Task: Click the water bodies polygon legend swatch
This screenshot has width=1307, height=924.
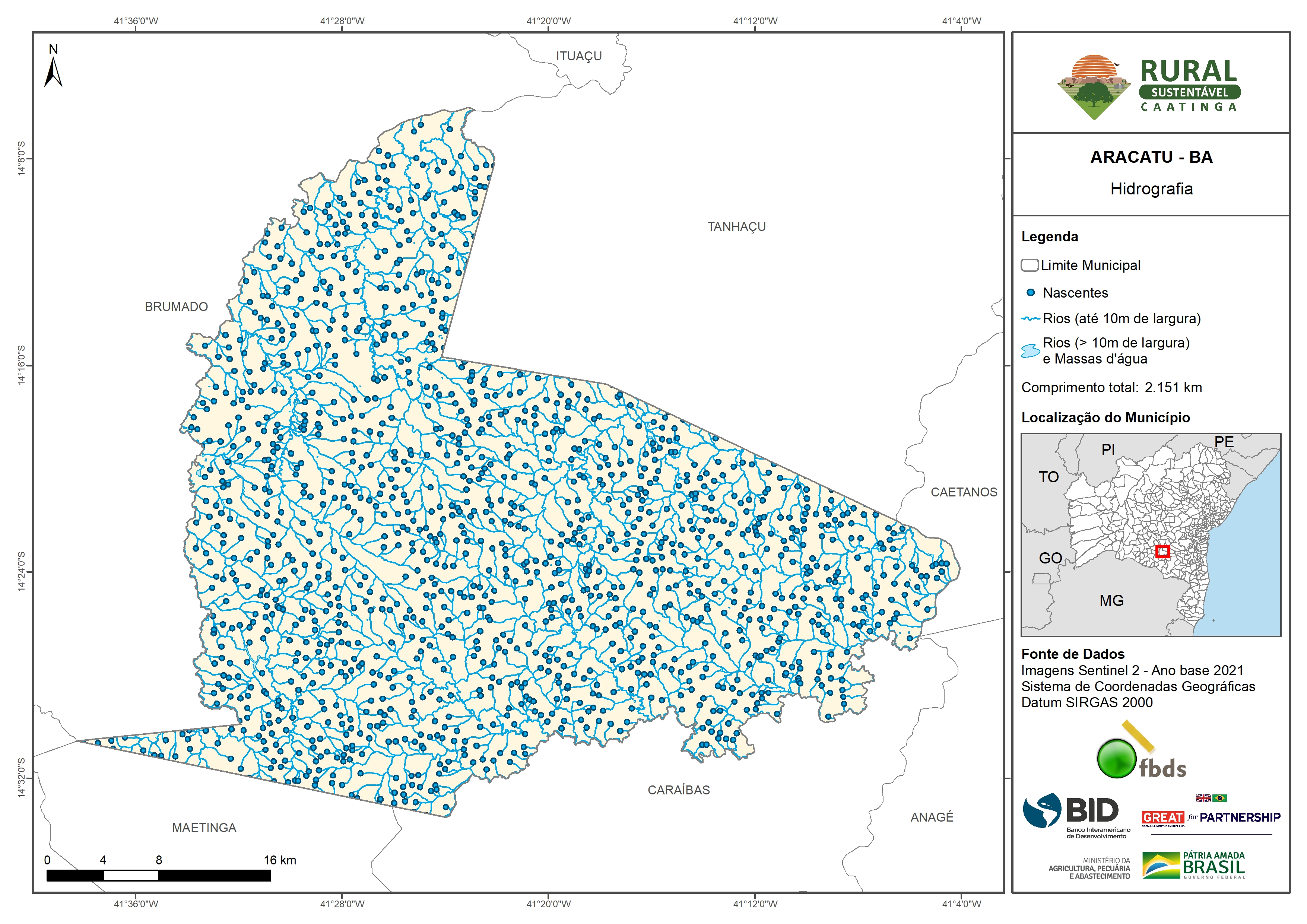Action: tap(1030, 351)
